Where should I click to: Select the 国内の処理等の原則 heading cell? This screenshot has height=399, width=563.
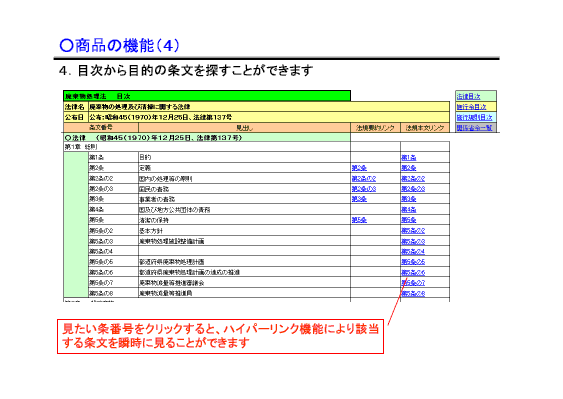click(x=244, y=178)
